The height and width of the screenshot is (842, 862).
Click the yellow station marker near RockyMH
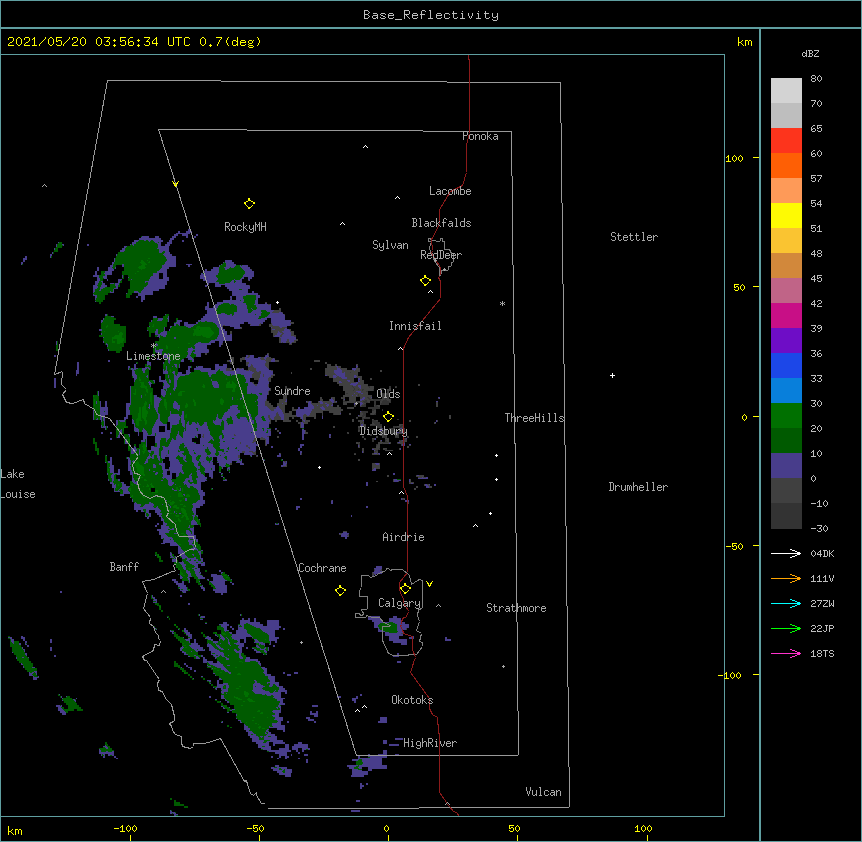249,204
